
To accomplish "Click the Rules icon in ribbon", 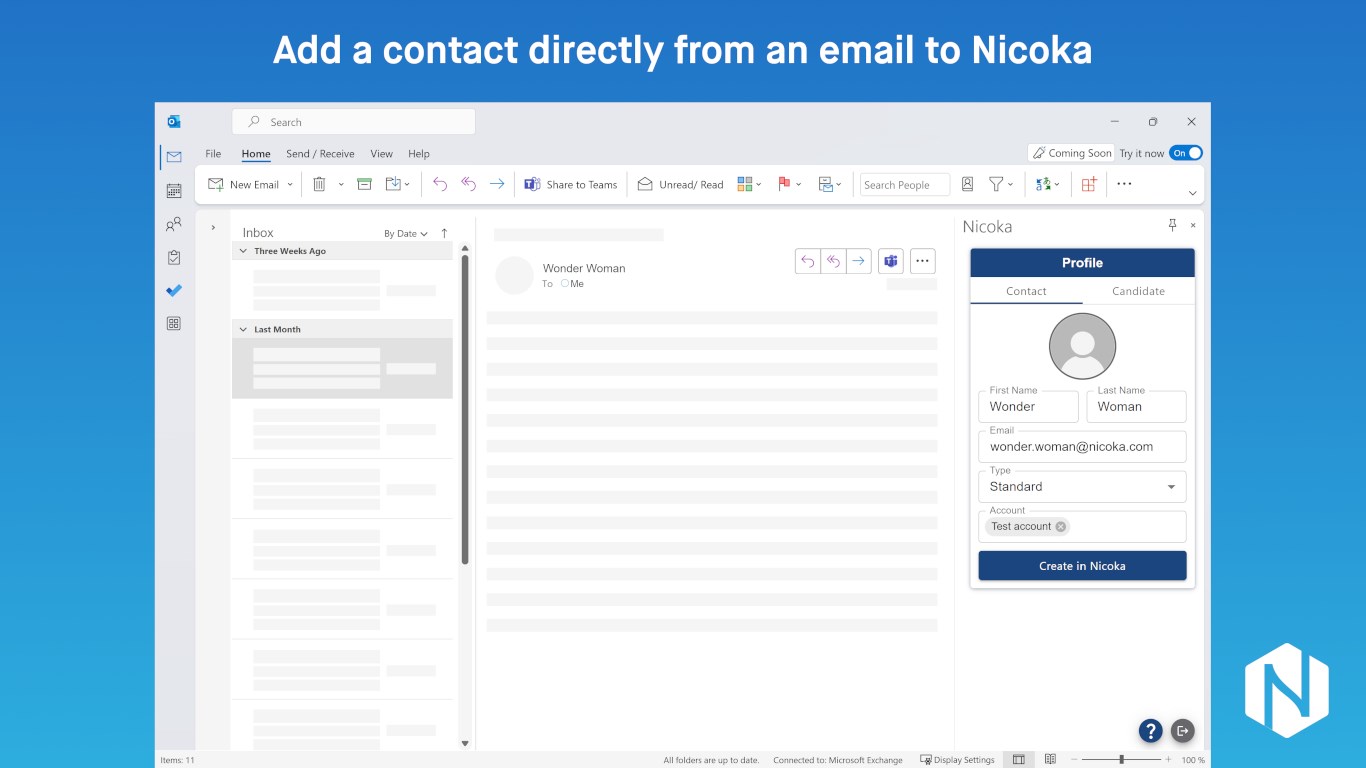I will [x=825, y=184].
